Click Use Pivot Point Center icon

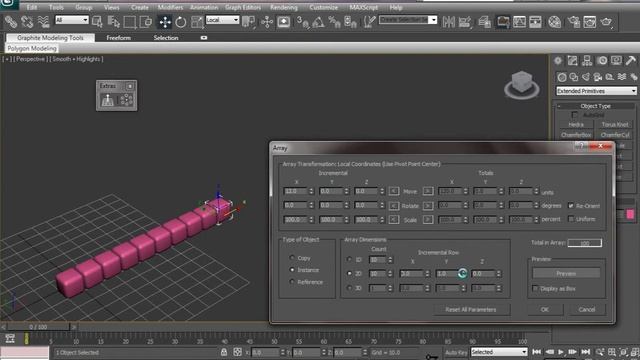click(x=249, y=22)
